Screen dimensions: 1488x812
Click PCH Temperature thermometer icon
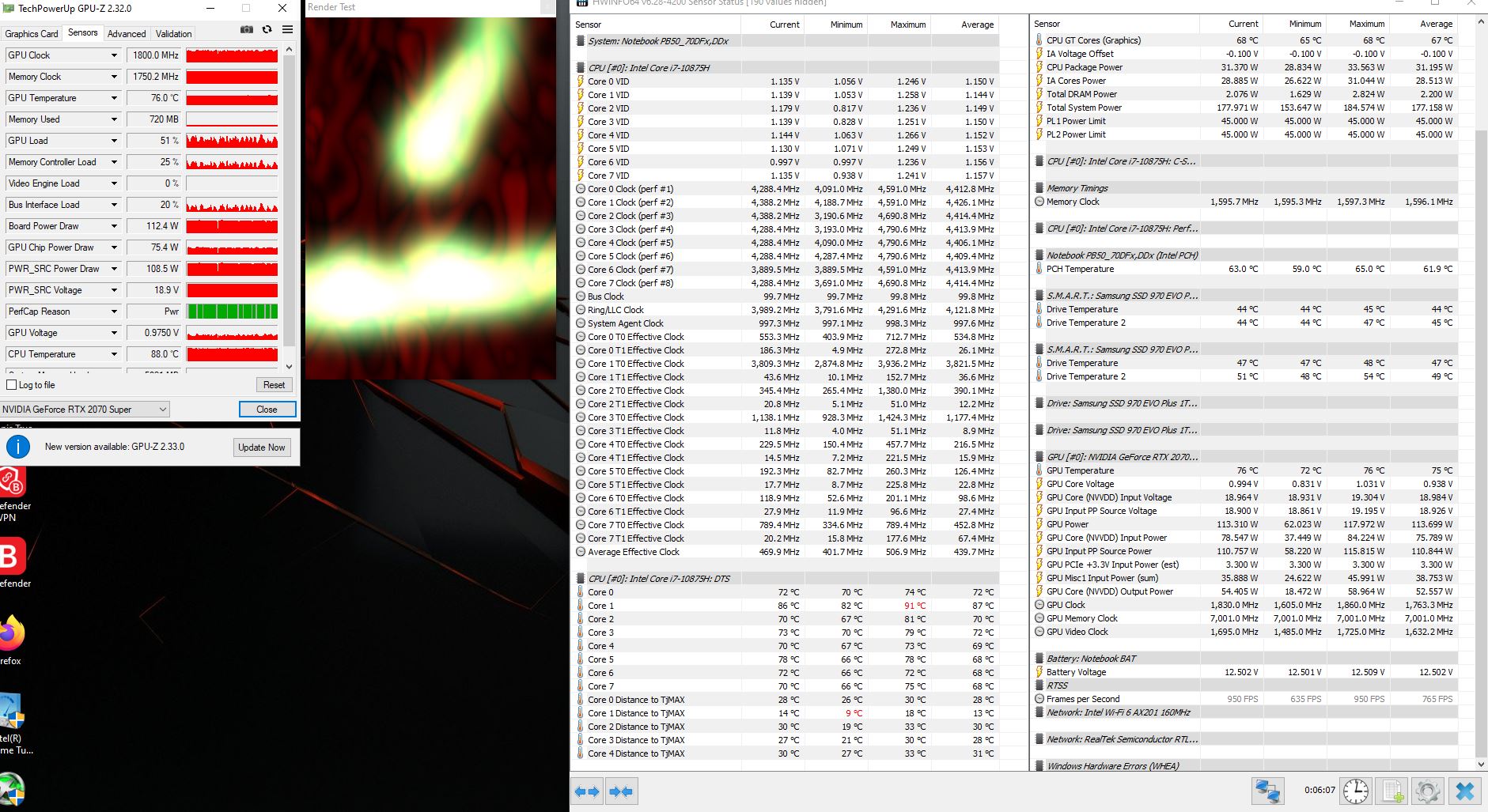pyautogui.click(x=1039, y=269)
